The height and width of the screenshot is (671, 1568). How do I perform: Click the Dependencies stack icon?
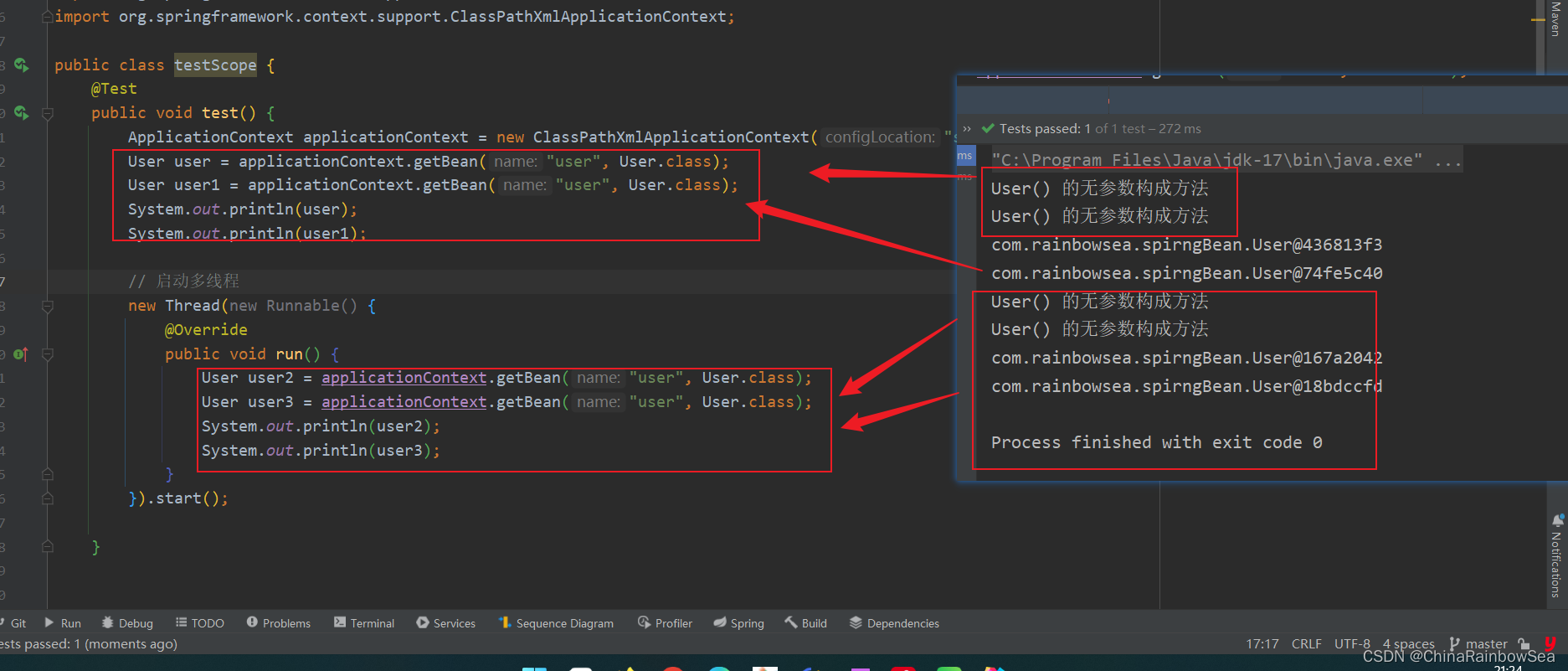coord(856,622)
